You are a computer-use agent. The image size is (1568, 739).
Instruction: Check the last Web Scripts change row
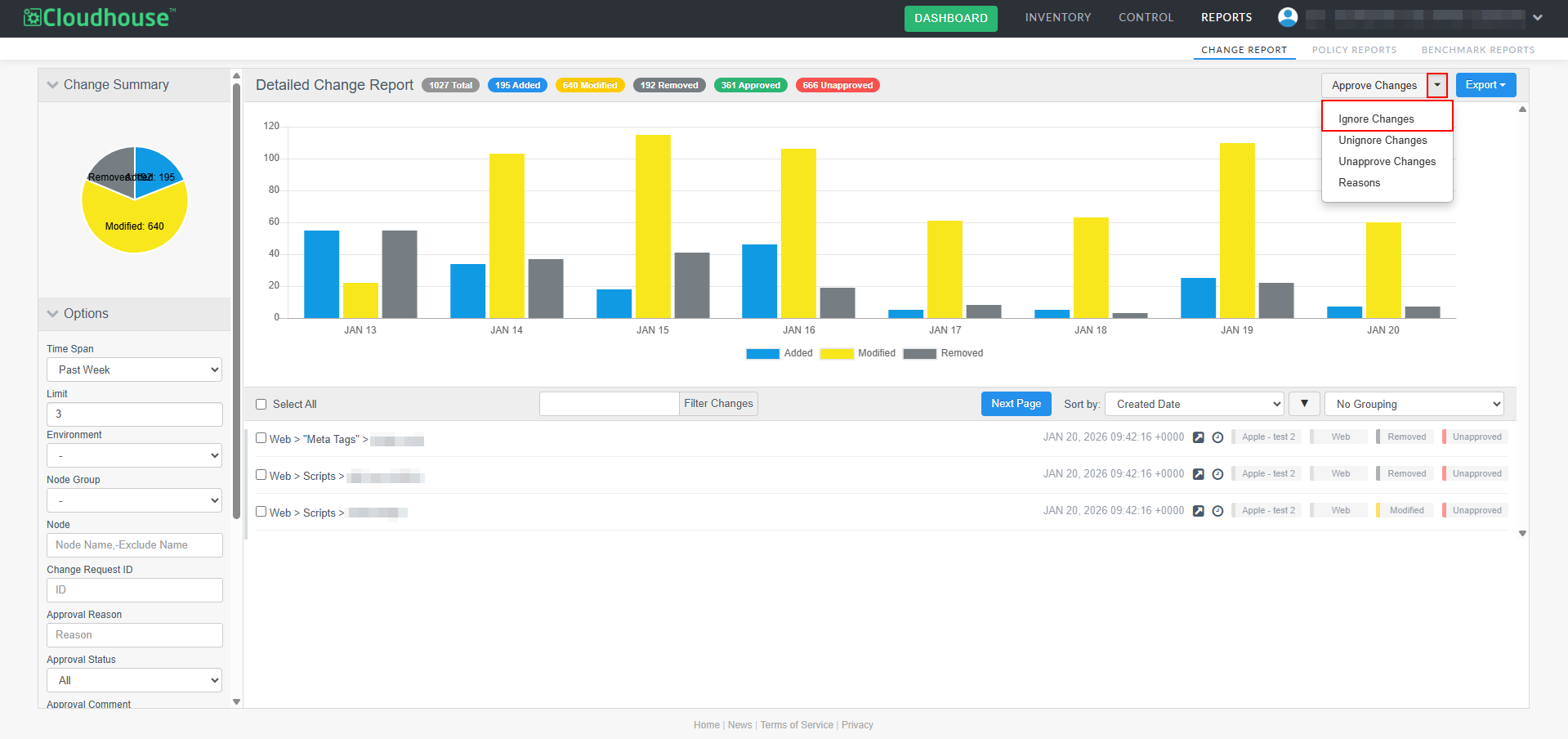(261, 512)
